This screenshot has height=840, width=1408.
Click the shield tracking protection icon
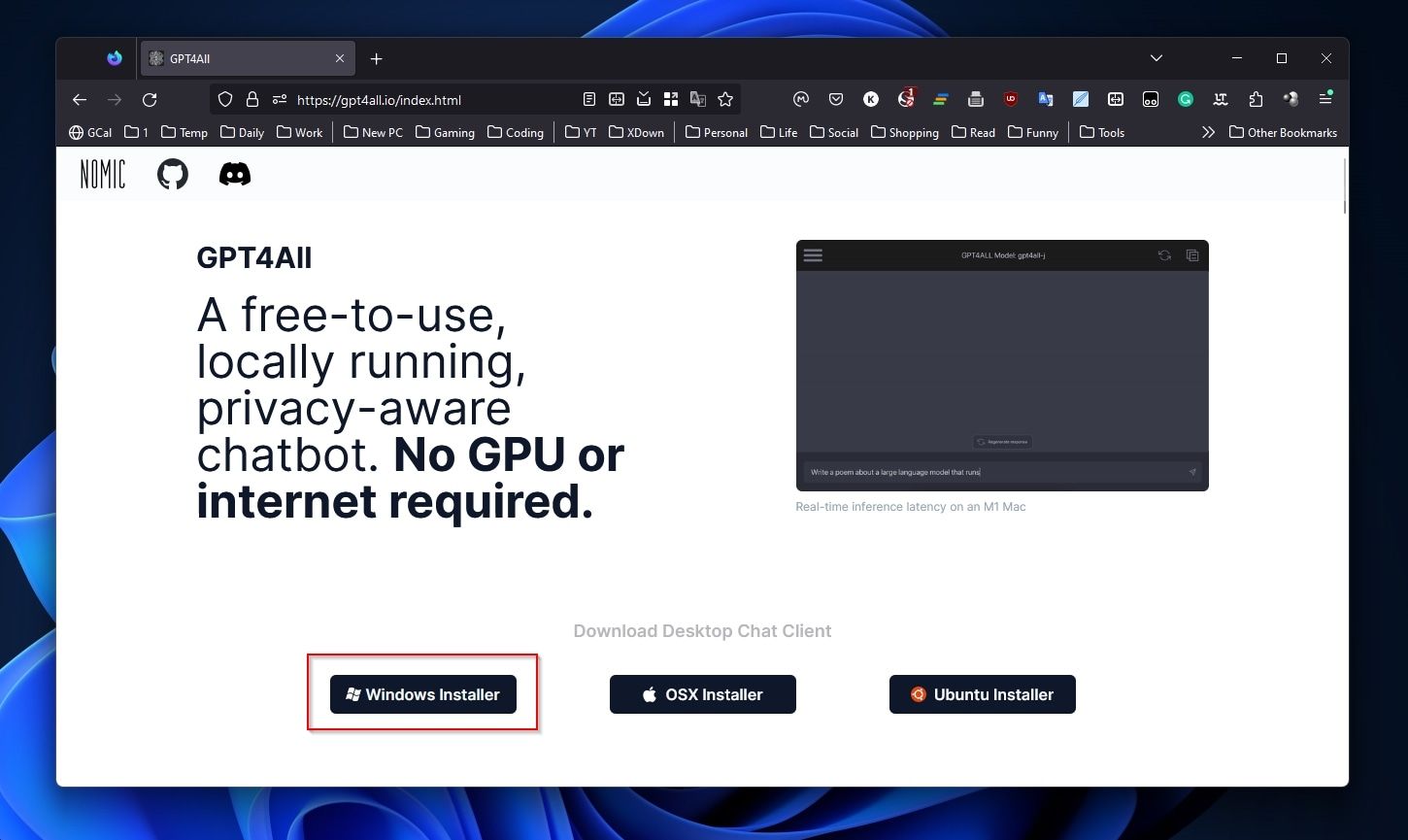coord(225,99)
